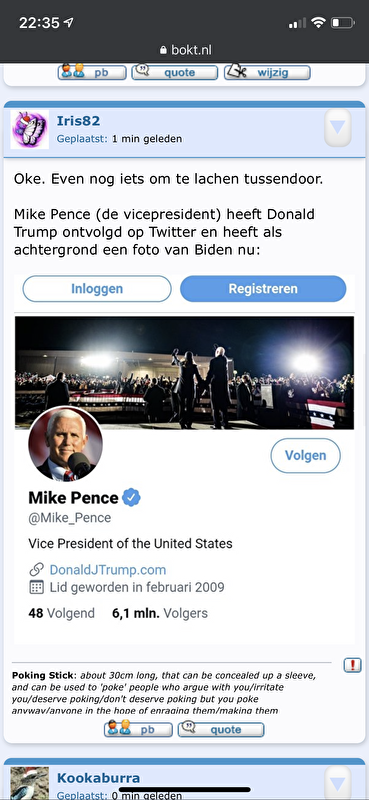Open the post options dropdown for Iris82
Viewport: 369px width, 800px height.
coord(338,128)
